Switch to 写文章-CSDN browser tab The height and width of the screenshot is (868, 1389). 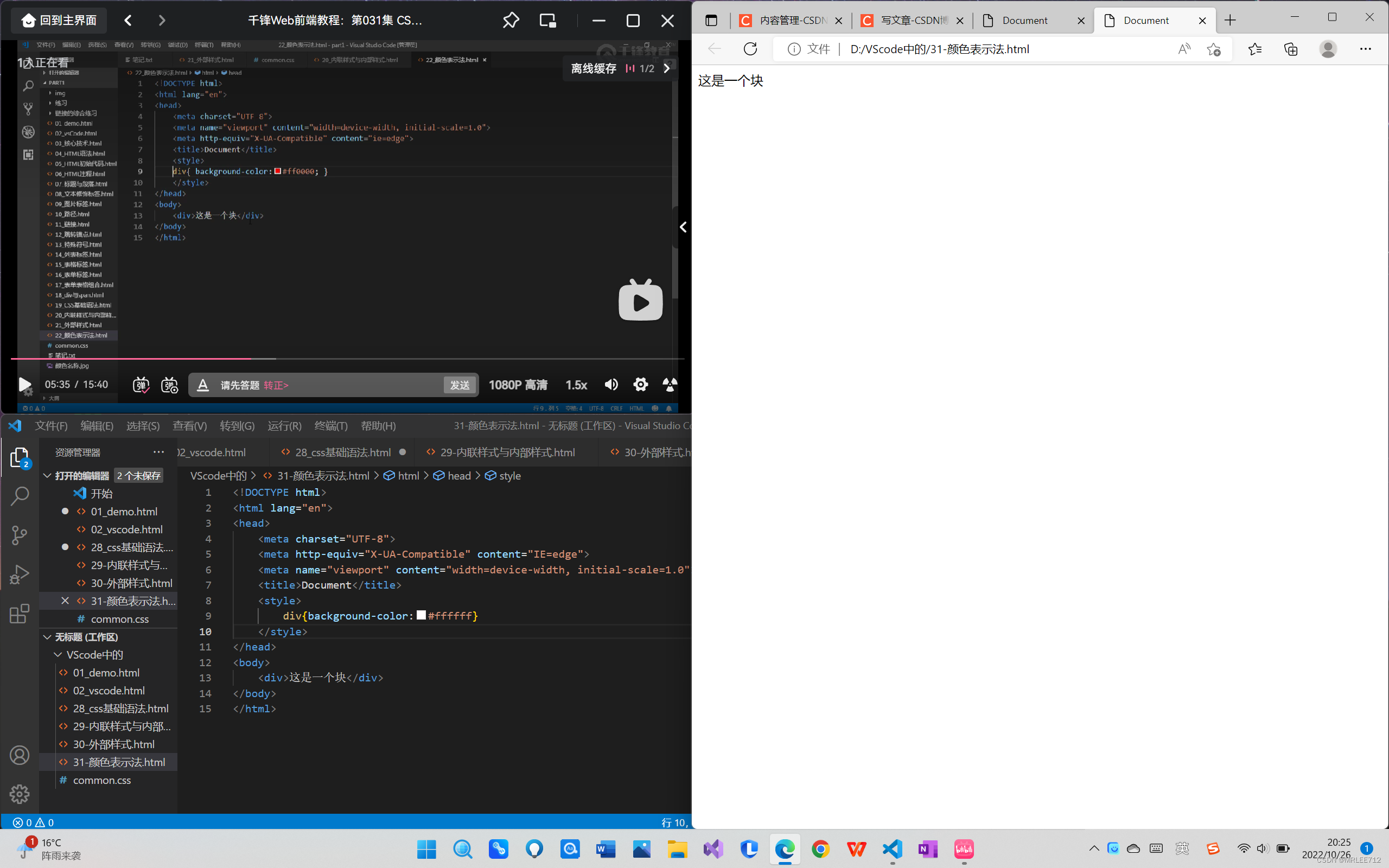(913, 21)
